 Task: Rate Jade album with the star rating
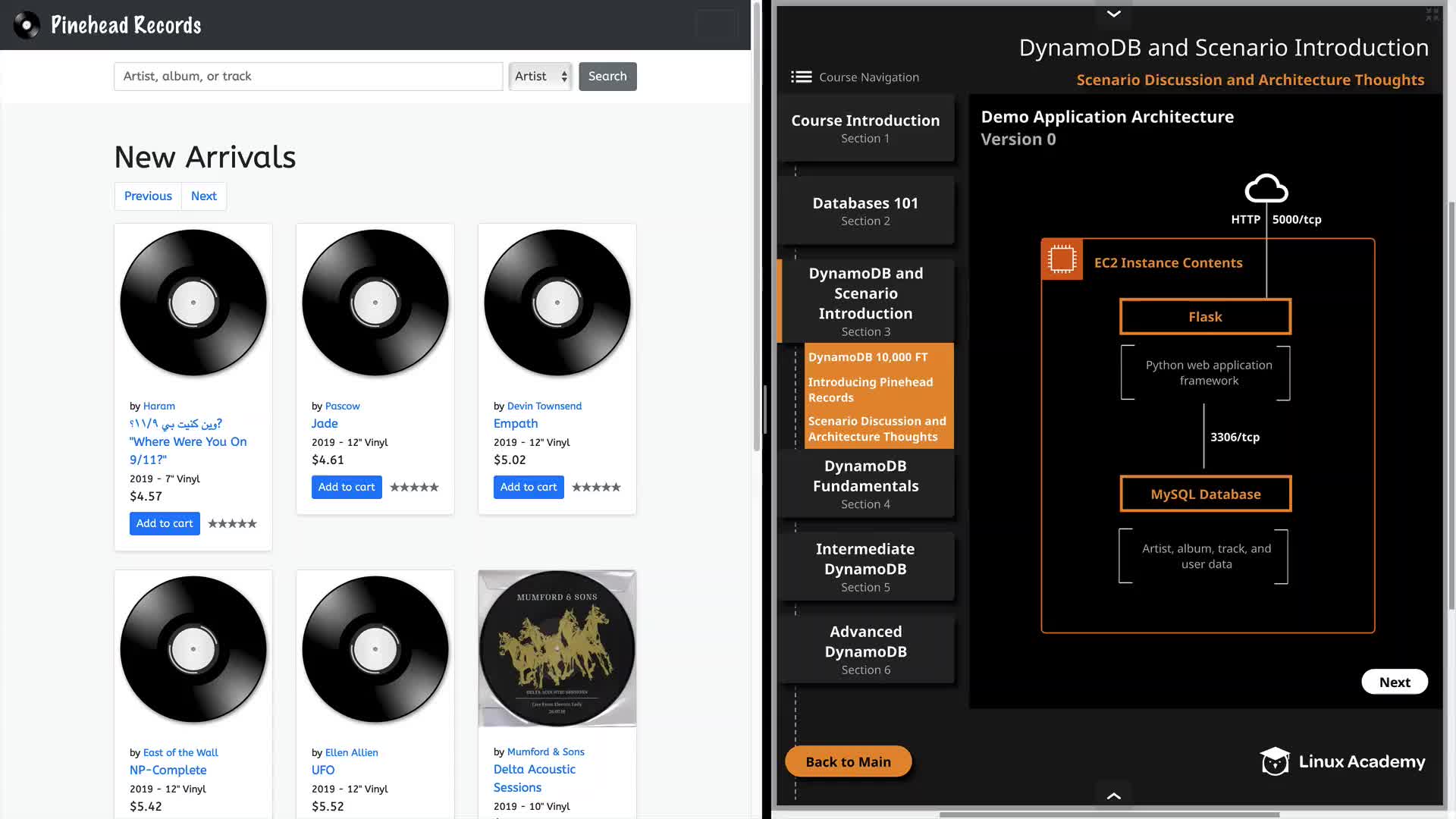(x=414, y=488)
